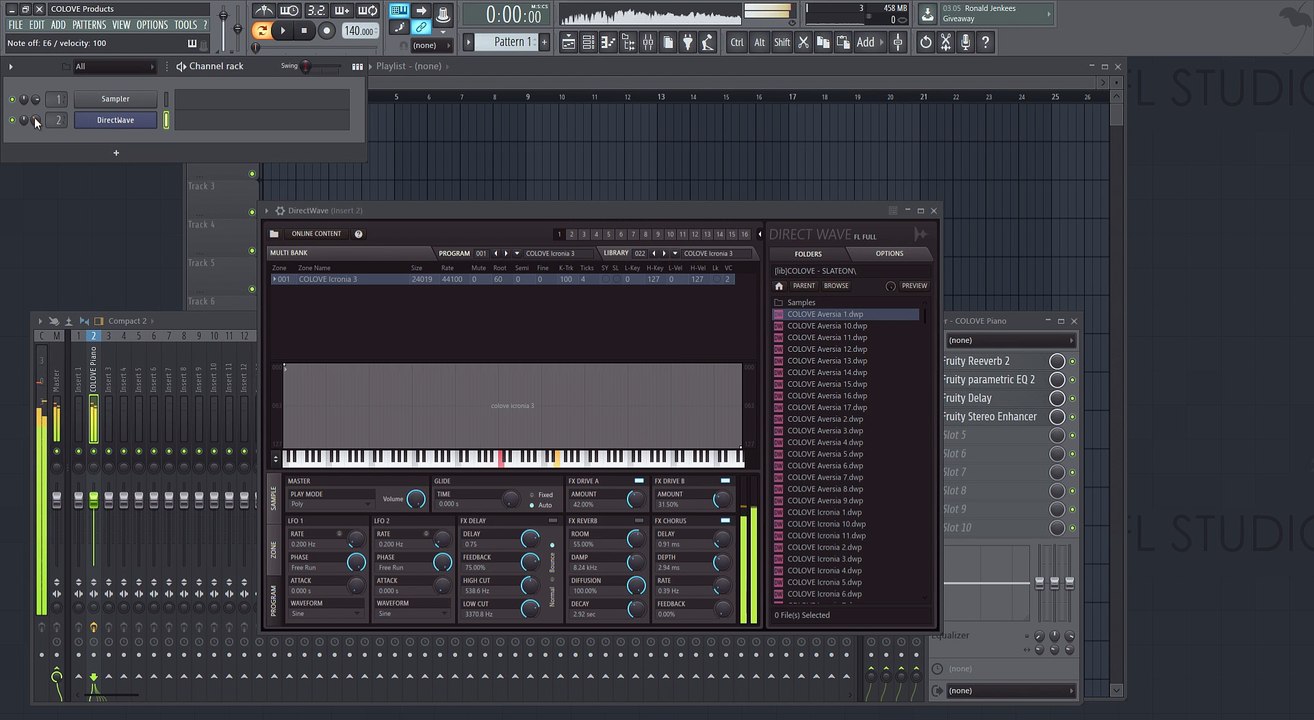
Task: Mute the DirectWave channel green LED
Action: 12,120
